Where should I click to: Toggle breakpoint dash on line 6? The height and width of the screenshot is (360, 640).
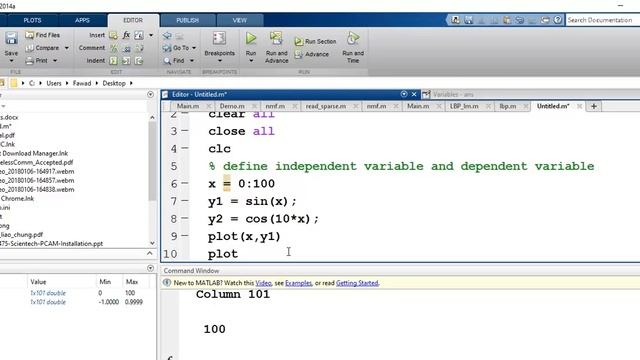point(185,183)
